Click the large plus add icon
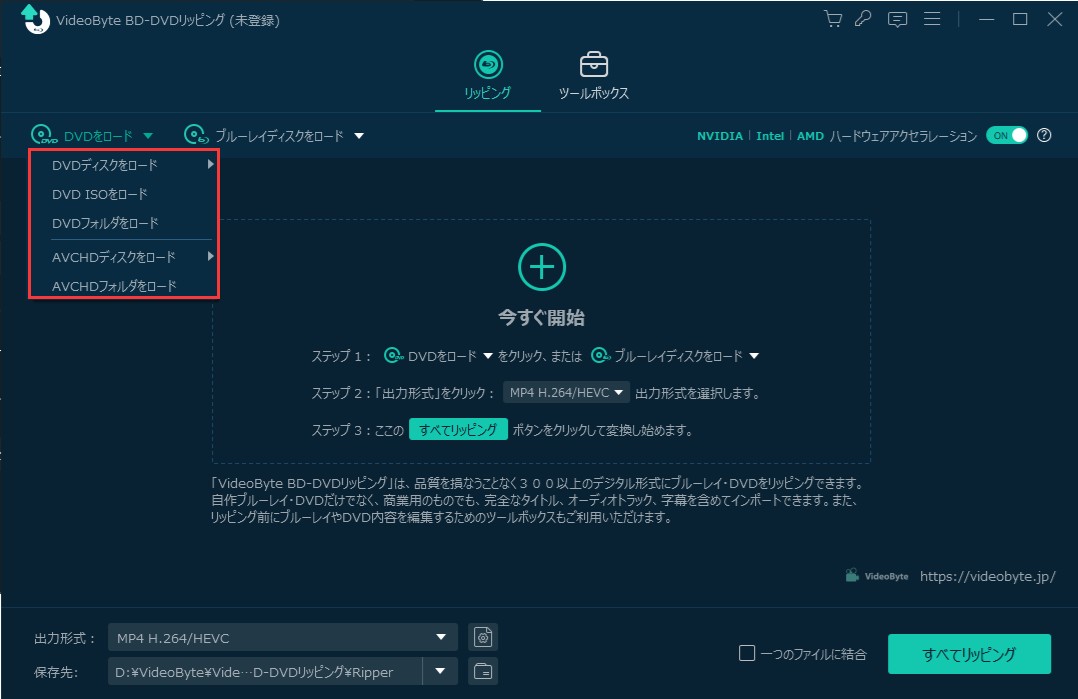 541,267
